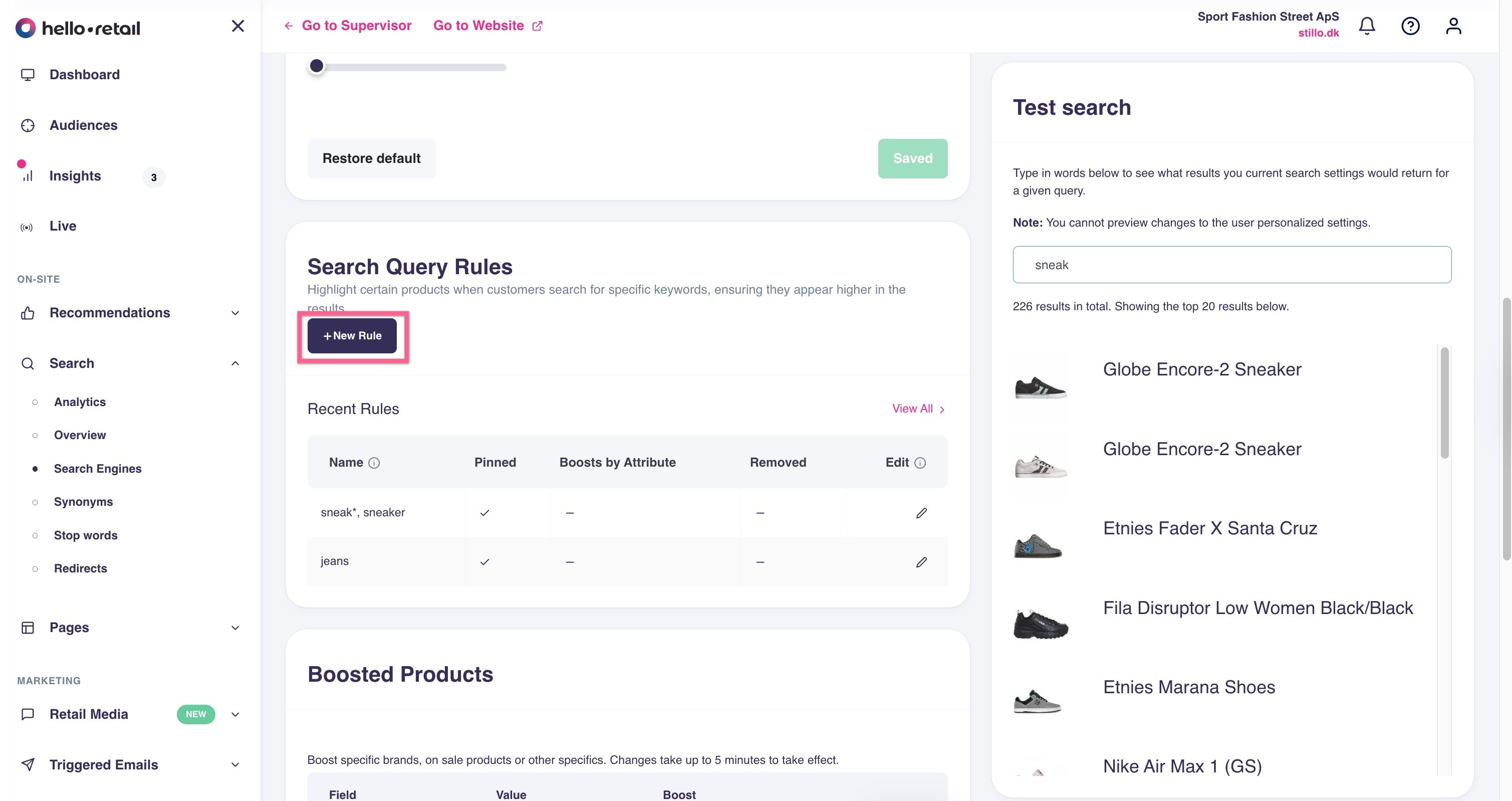Go to the Dashboard menu item
The width and height of the screenshot is (1512, 801).
(x=85, y=75)
